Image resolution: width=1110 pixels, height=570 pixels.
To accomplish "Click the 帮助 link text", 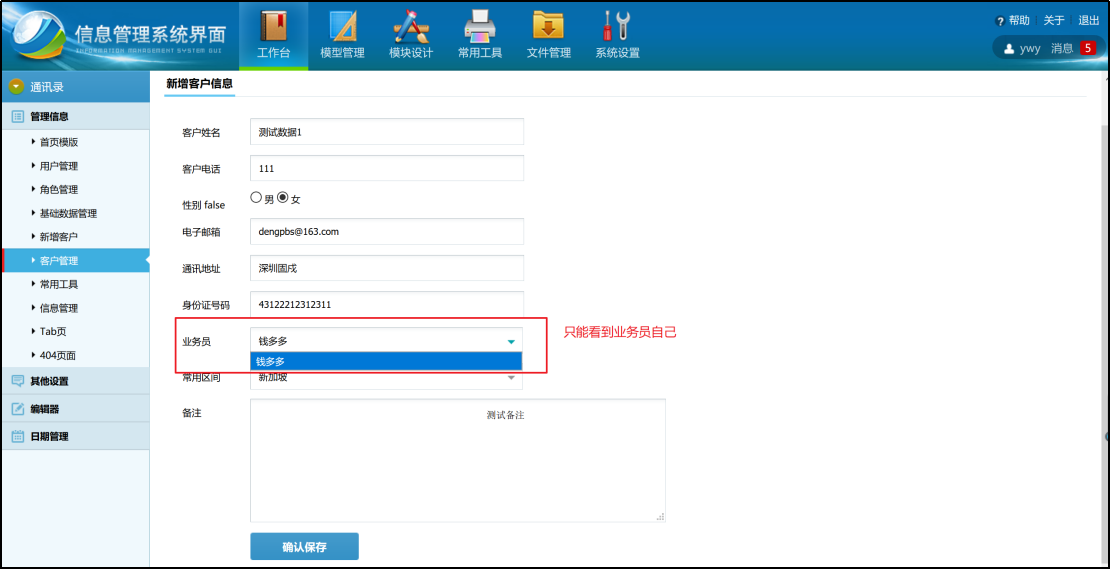I will point(1019,21).
